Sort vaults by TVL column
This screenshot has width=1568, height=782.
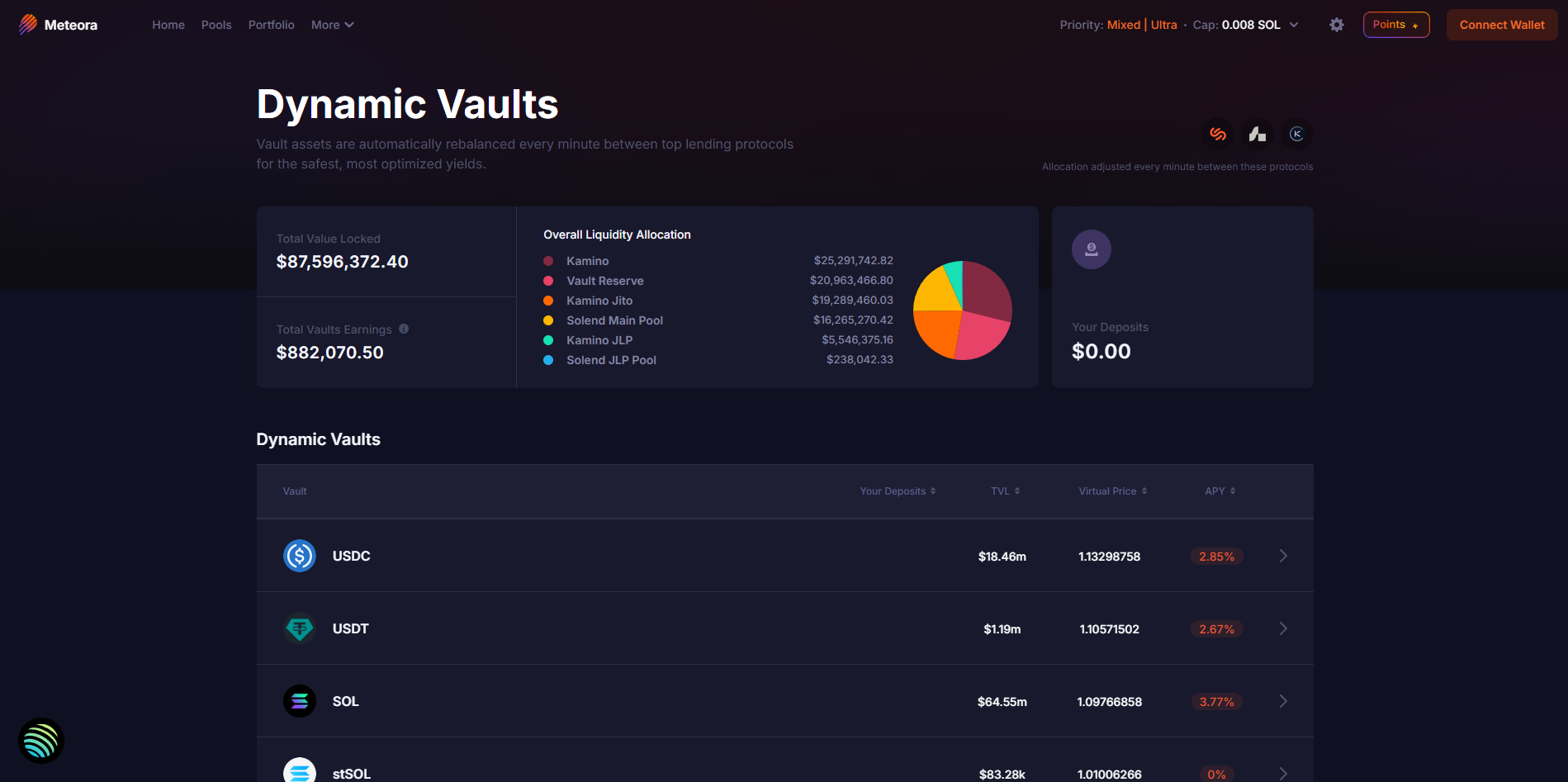tap(1005, 491)
